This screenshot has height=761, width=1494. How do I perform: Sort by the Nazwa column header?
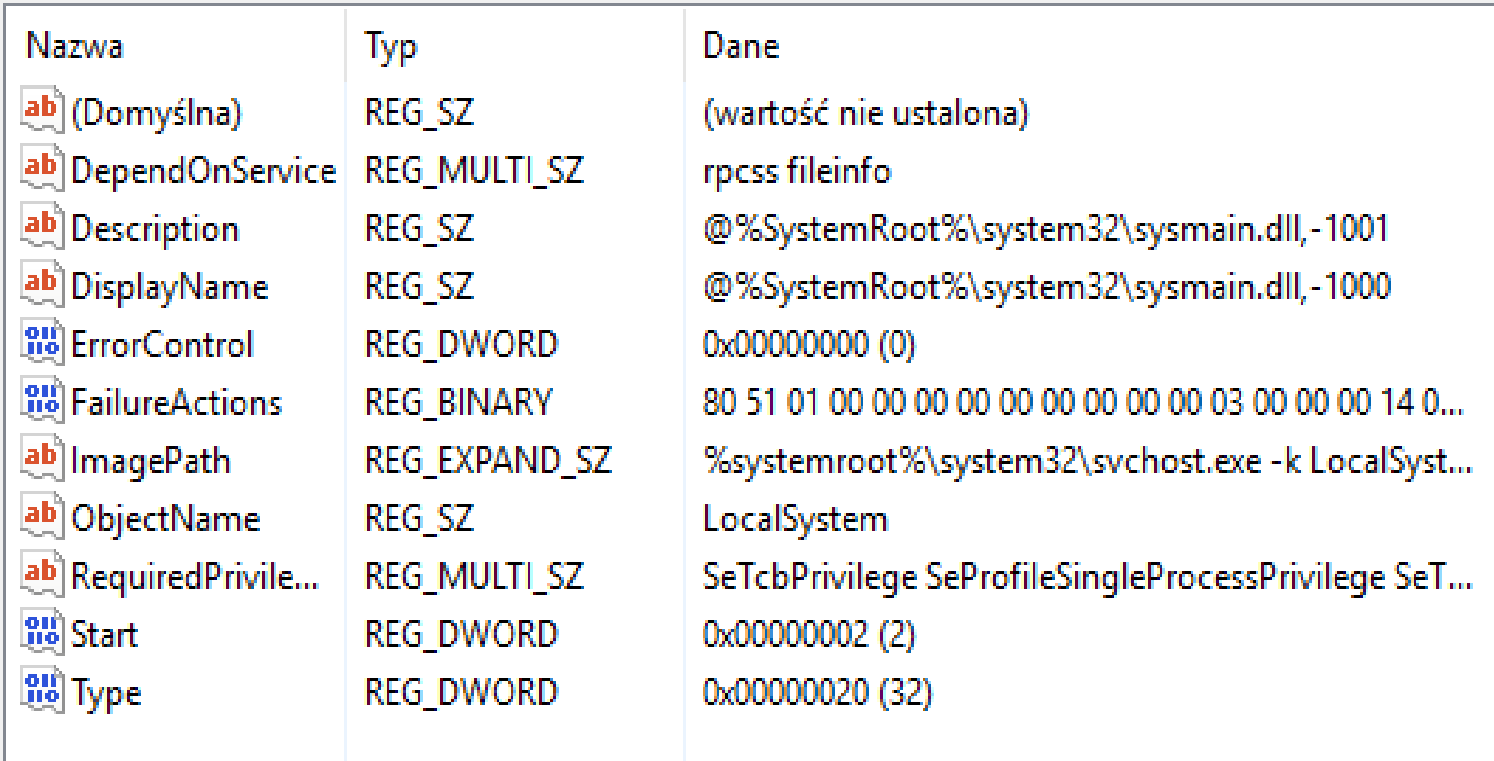74,46
